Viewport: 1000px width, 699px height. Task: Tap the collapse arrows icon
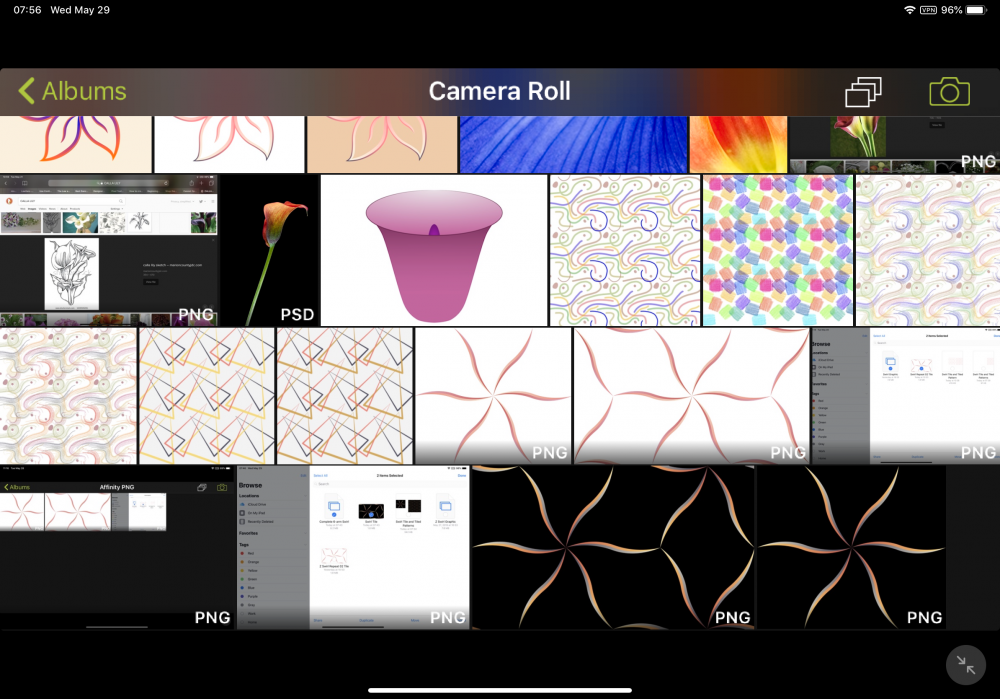click(965, 665)
